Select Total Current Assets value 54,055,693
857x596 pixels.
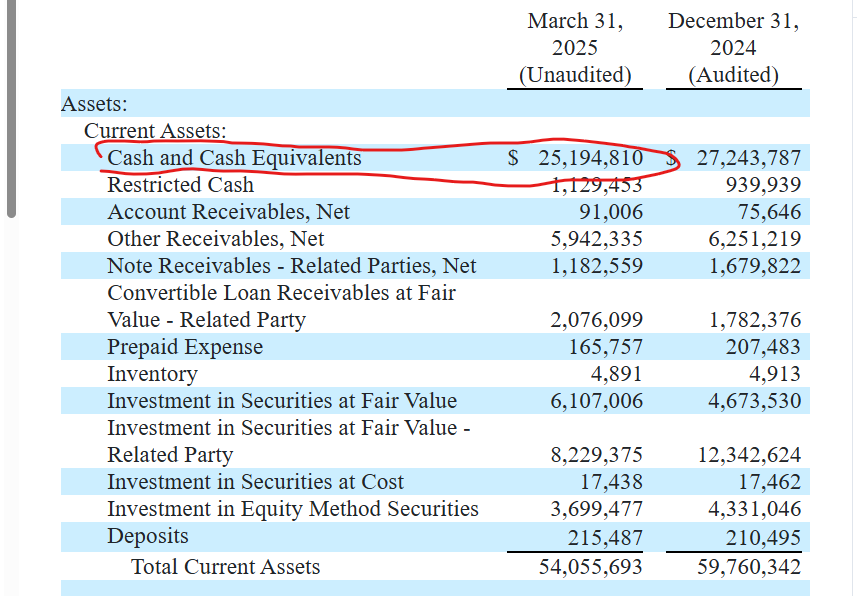pos(590,566)
